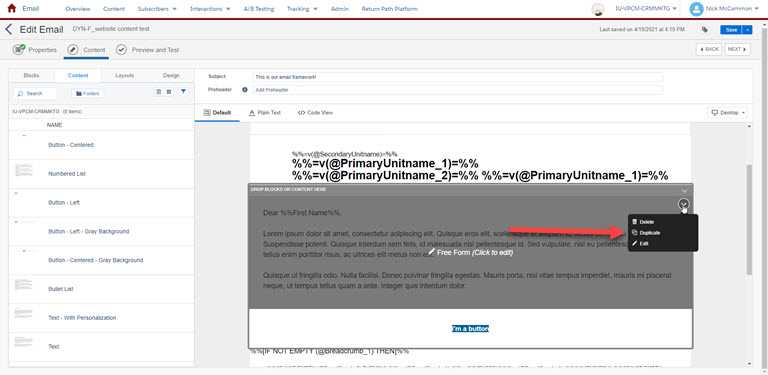This screenshot has height=375, width=768.
Task: Select the Default editor view tab
Action: point(217,113)
